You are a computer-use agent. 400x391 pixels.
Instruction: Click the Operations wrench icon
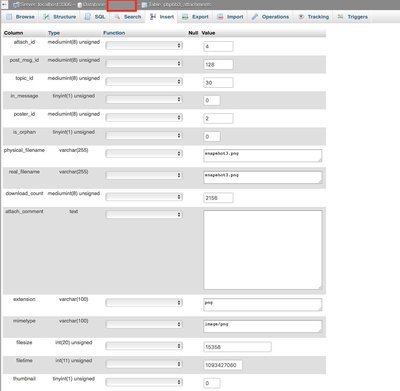pyautogui.click(x=255, y=17)
